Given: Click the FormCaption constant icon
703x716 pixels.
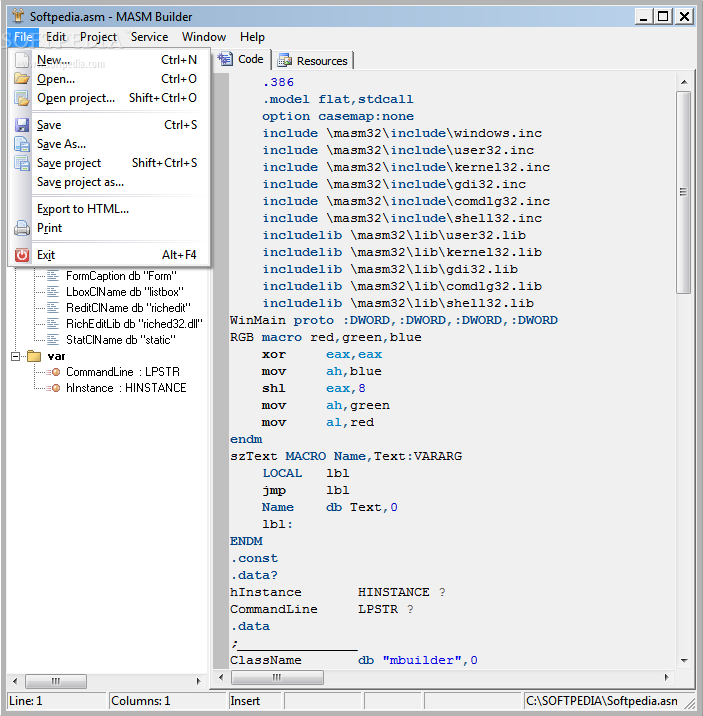Looking at the screenshot, I should (53, 276).
